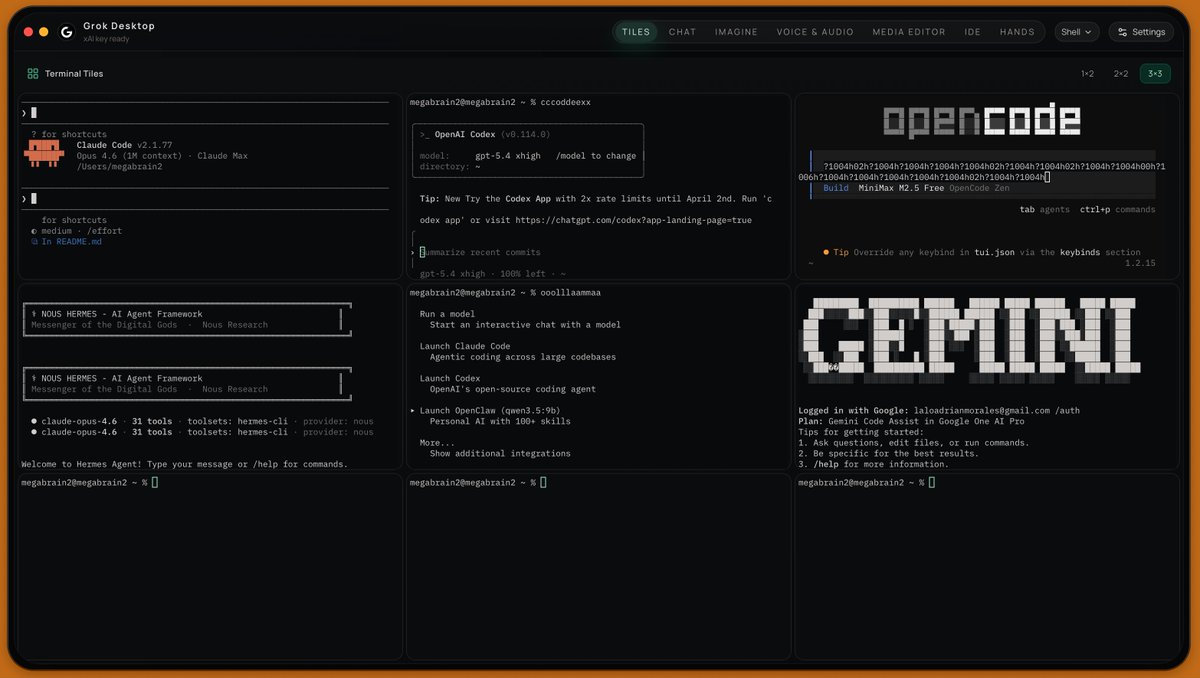Screen dimensions: 1200x678
Task: Click the 'cccoddeexx' command line
Action: tap(500, 102)
